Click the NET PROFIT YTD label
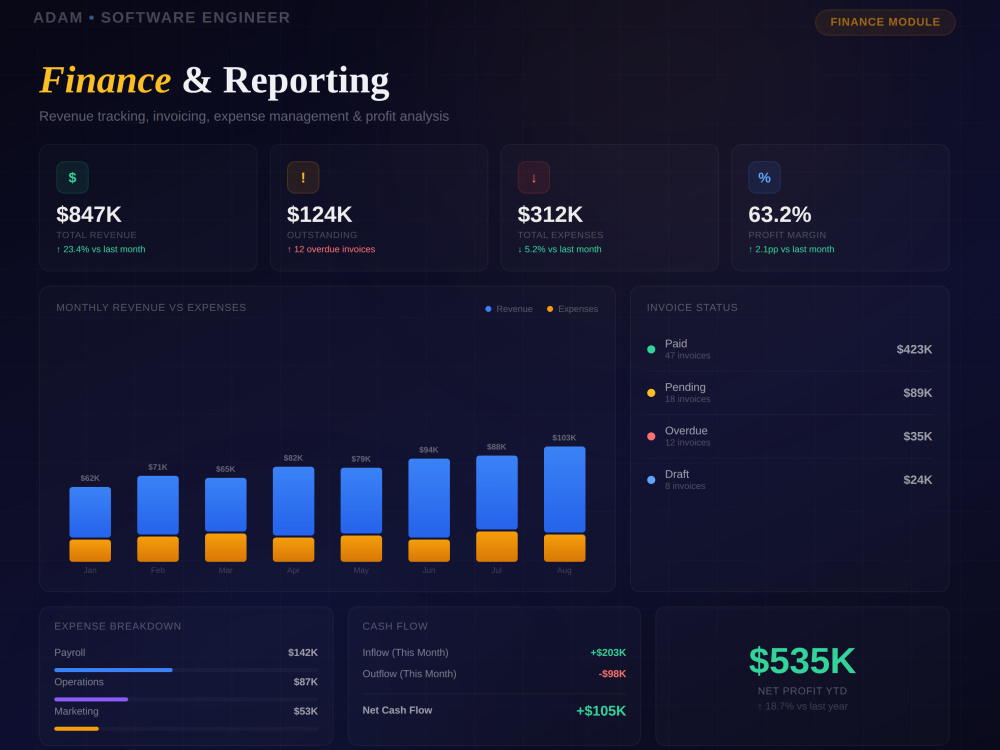 click(x=802, y=691)
